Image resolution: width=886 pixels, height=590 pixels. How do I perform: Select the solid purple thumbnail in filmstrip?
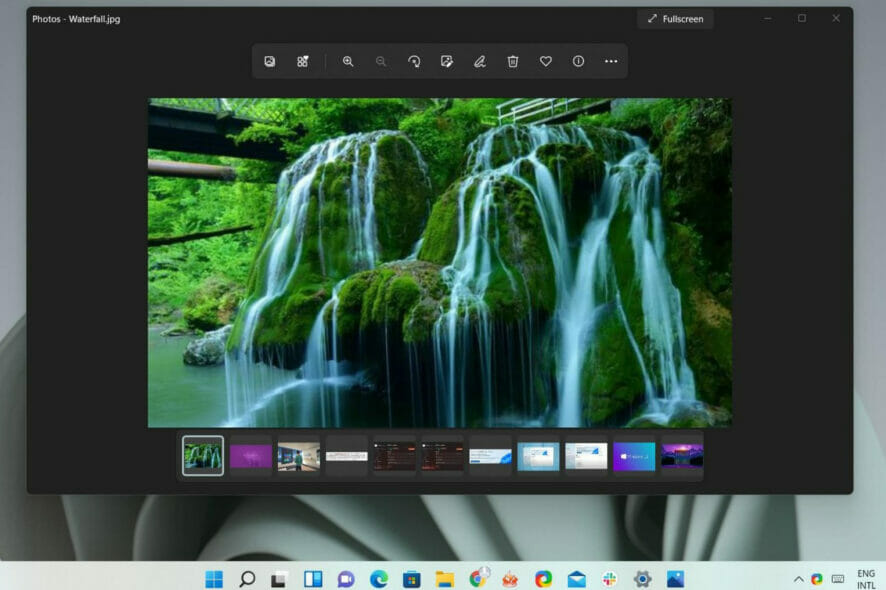pos(251,455)
